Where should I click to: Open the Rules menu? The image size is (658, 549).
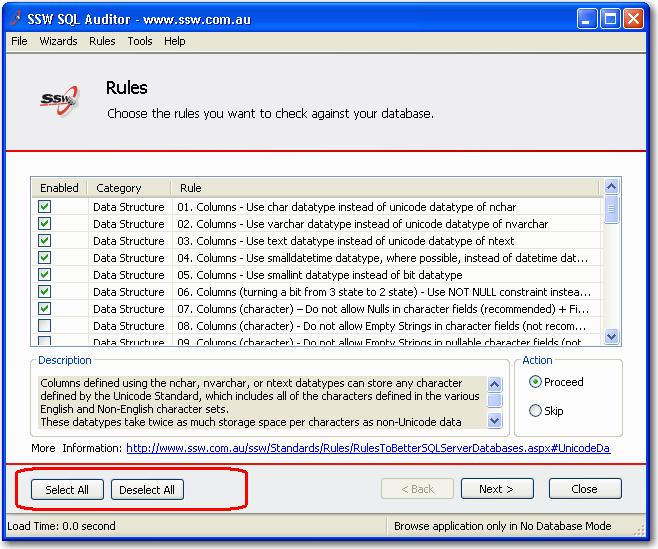click(x=102, y=41)
